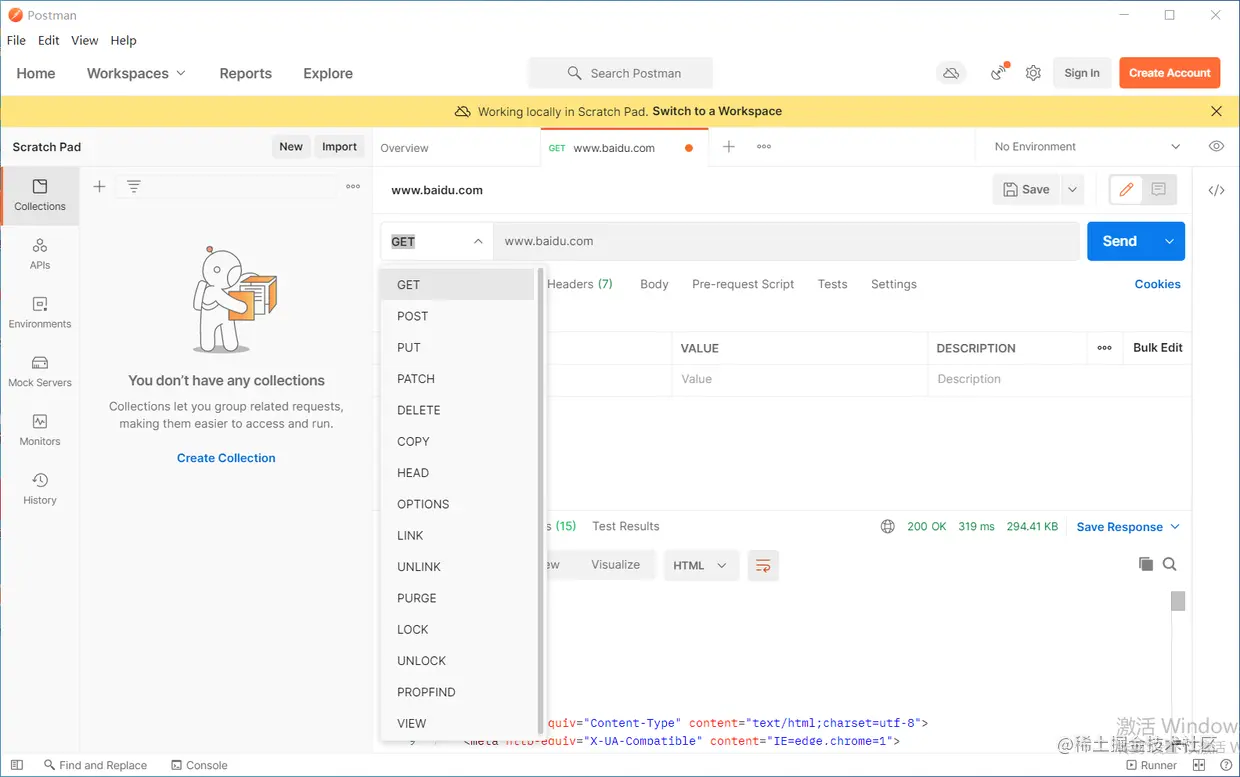
Task: Open the Console
Action: (x=199, y=765)
